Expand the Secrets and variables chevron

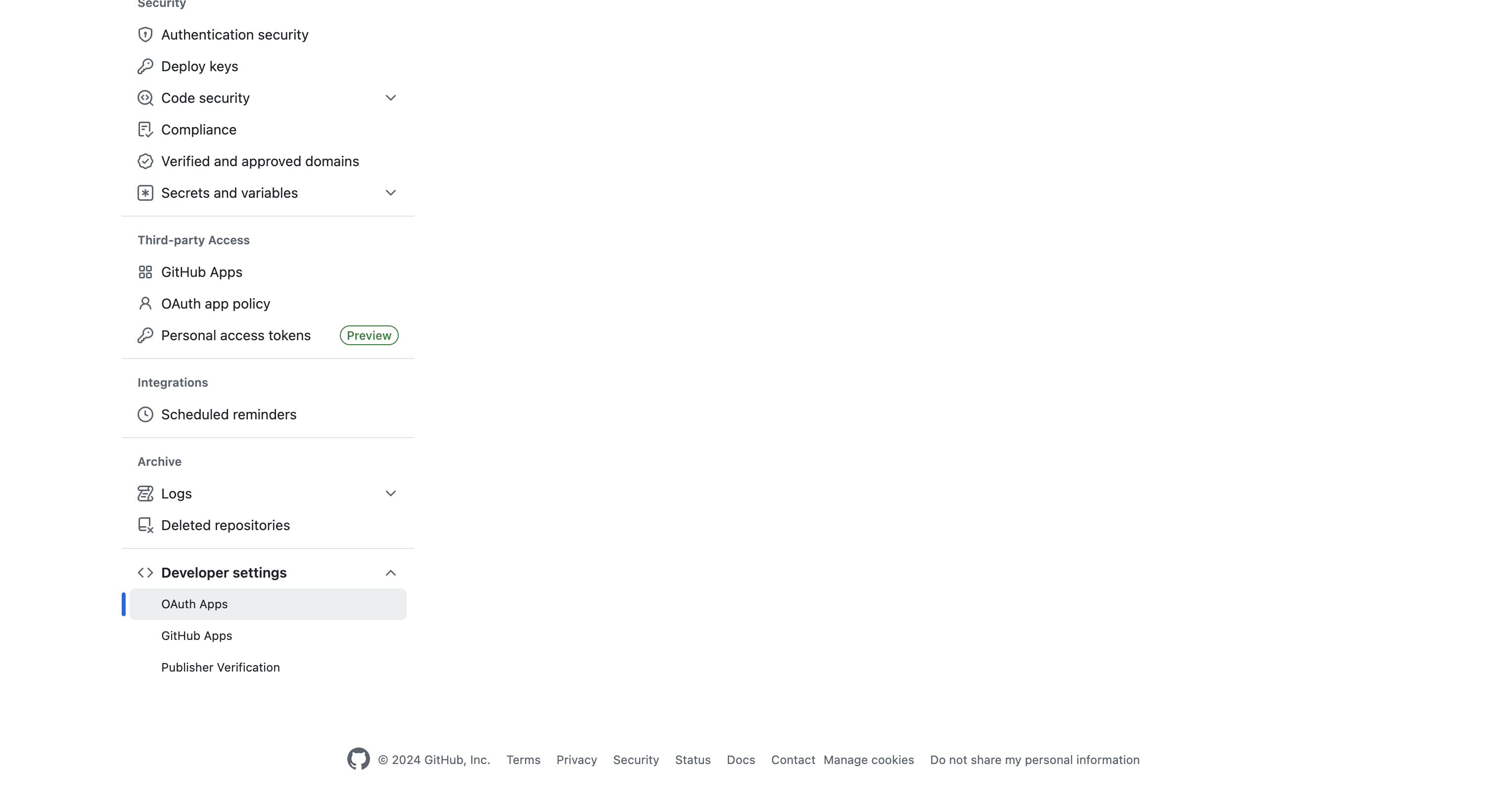tap(391, 193)
